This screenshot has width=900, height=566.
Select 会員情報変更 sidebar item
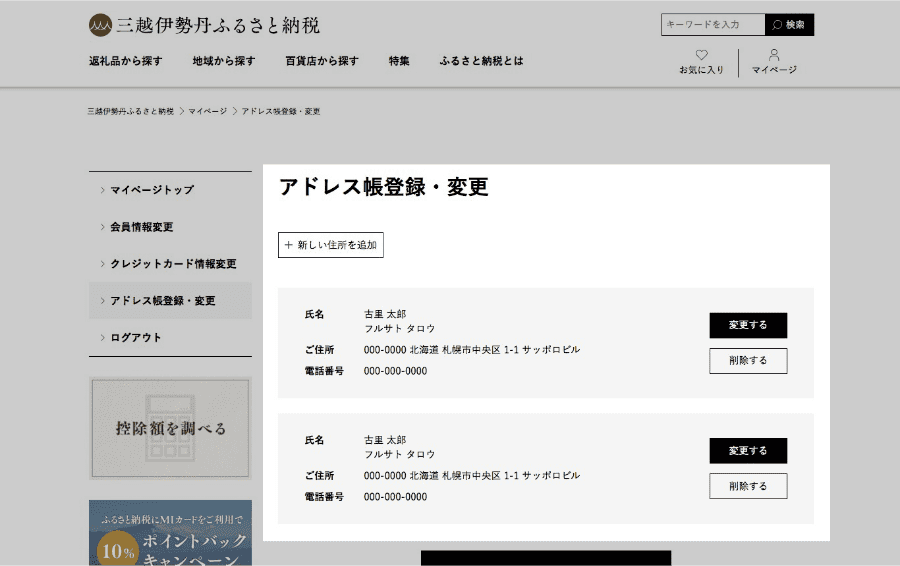[142, 227]
